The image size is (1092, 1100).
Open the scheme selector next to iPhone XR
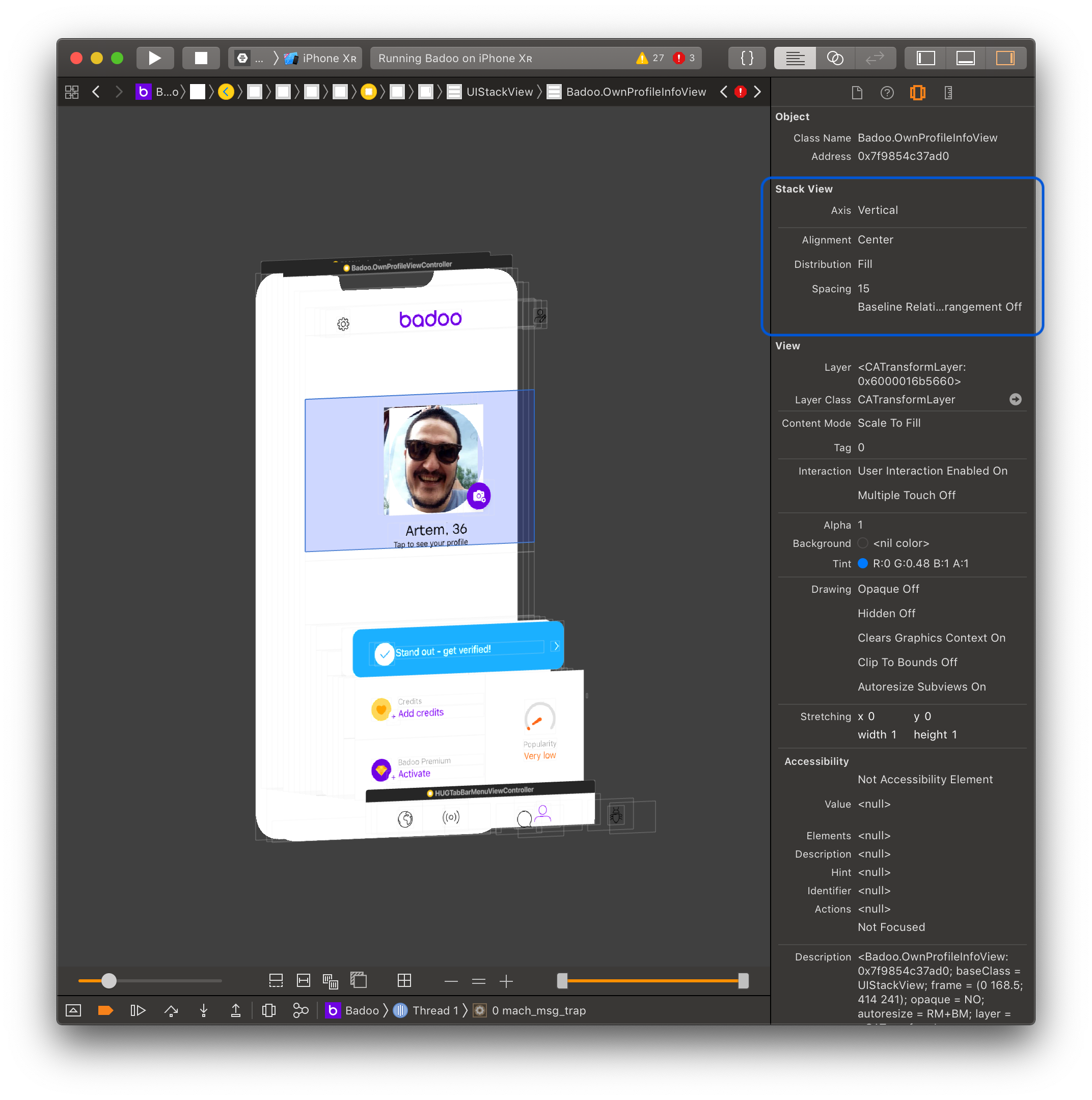pyautogui.click(x=251, y=58)
